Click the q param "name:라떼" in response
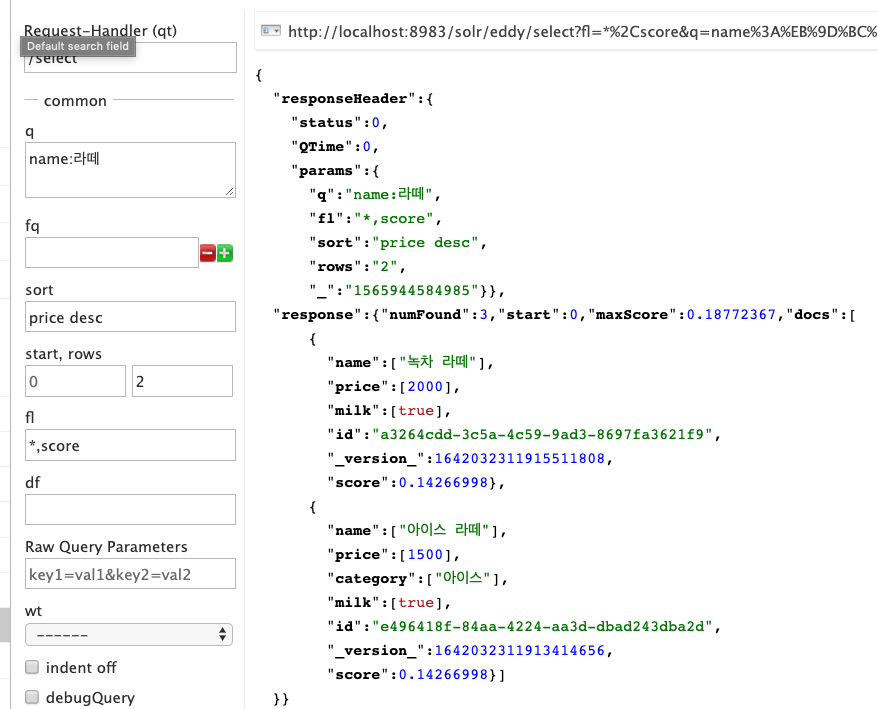This screenshot has width=878, height=709. click(x=389, y=194)
